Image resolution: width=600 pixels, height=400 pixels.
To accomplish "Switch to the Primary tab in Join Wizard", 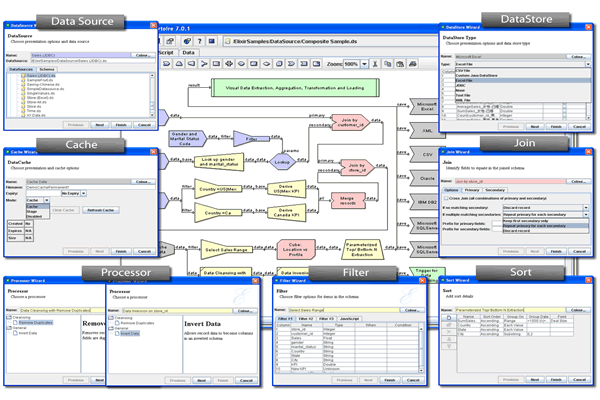I will 472,190.
